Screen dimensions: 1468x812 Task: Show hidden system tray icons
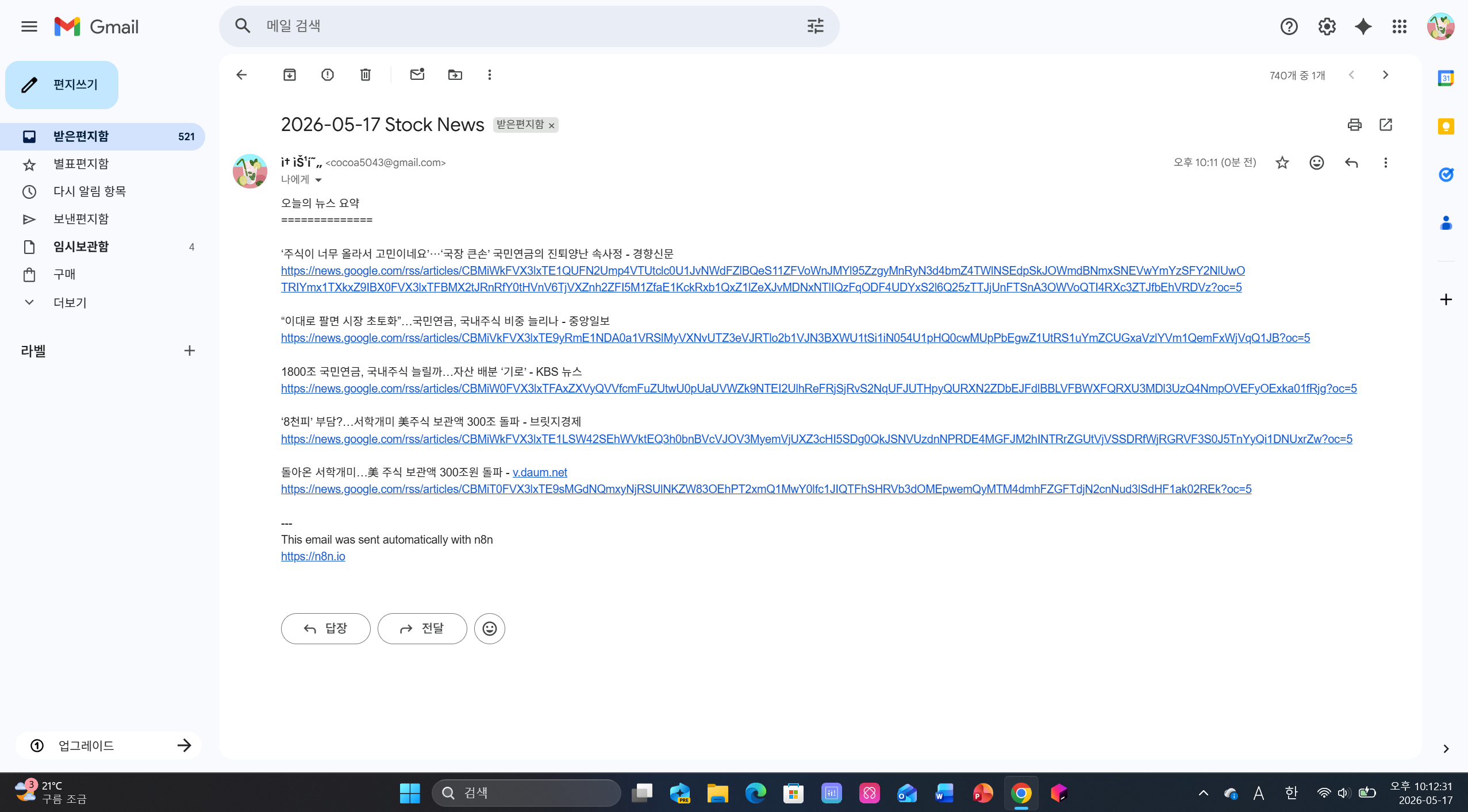click(1203, 794)
